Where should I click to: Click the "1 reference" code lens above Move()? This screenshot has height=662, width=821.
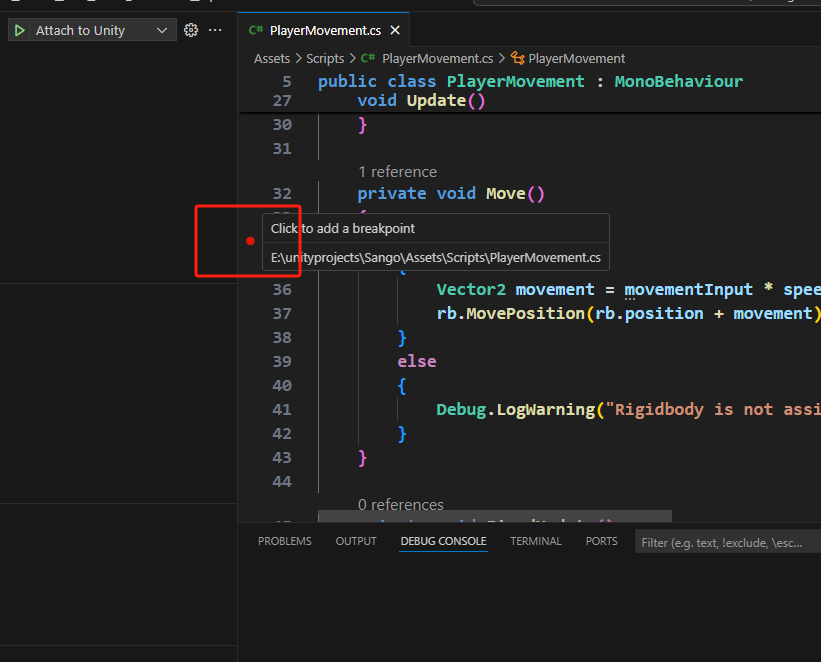coord(397,171)
